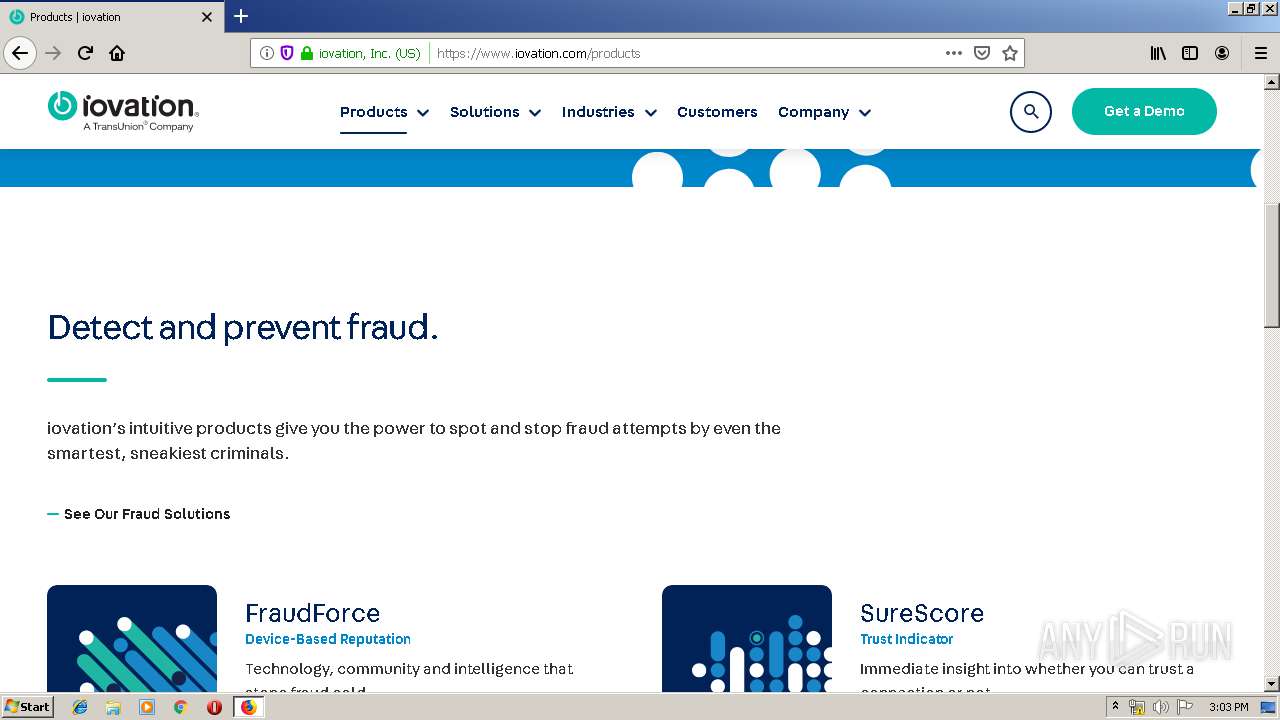Screen dimensions: 1280x720
Task: Click the Trust Indicator subtitle
Action: click(x=907, y=639)
